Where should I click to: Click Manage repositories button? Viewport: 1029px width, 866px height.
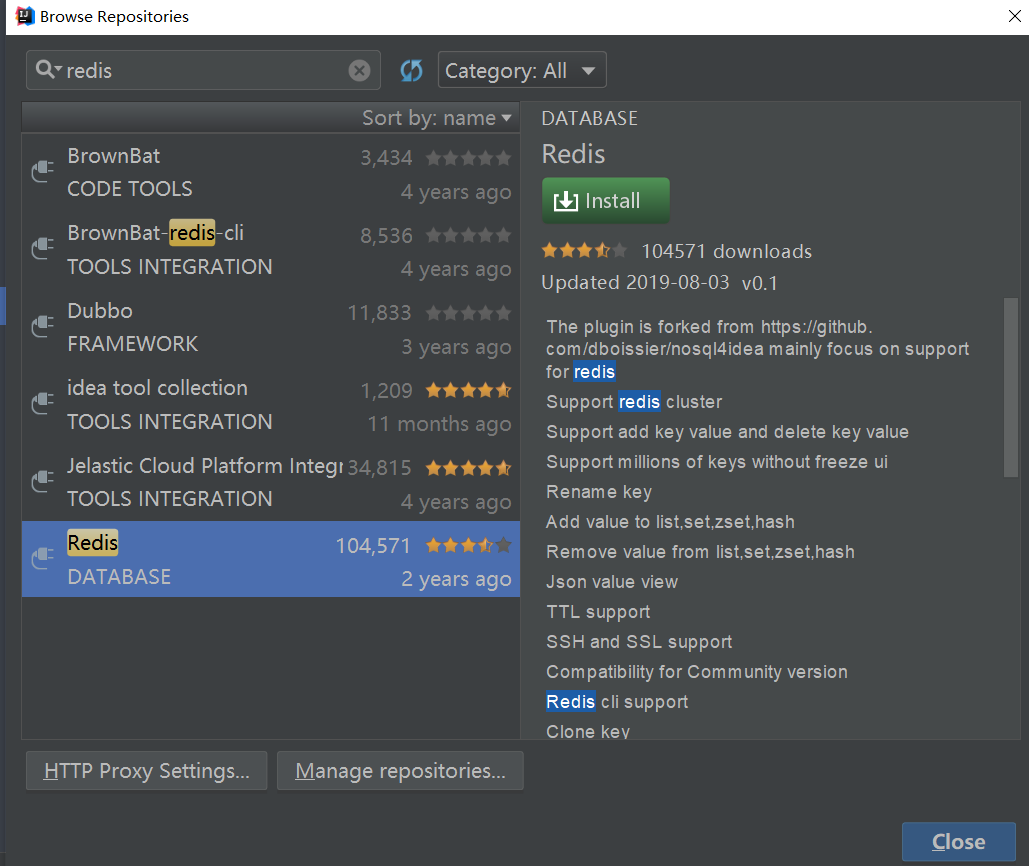point(400,771)
